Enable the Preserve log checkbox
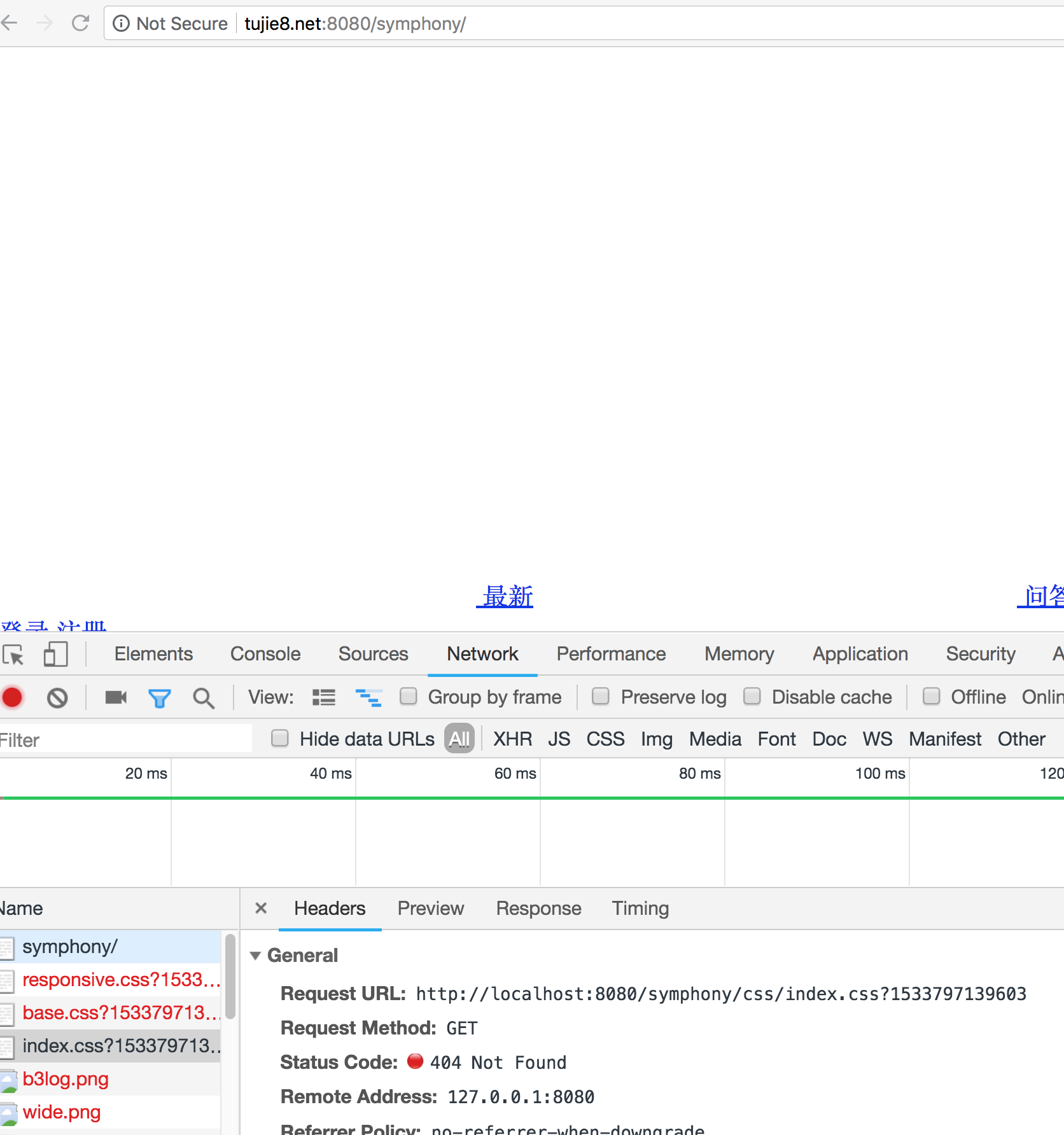Image resolution: width=1064 pixels, height=1135 pixels. point(601,697)
